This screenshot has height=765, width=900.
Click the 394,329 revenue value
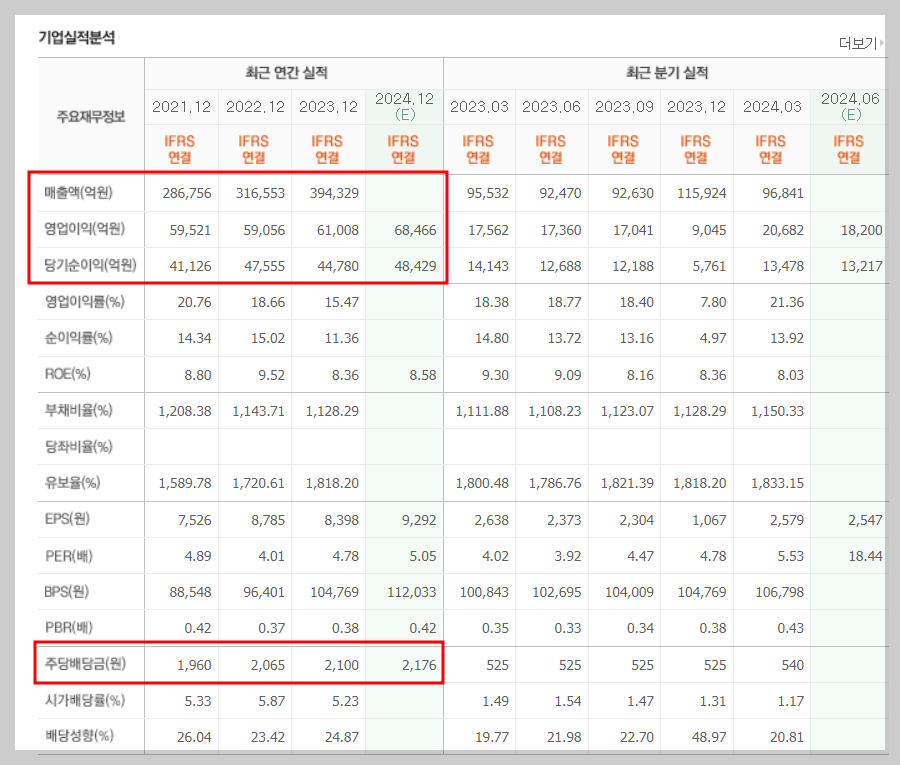click(x=334, y=193)
